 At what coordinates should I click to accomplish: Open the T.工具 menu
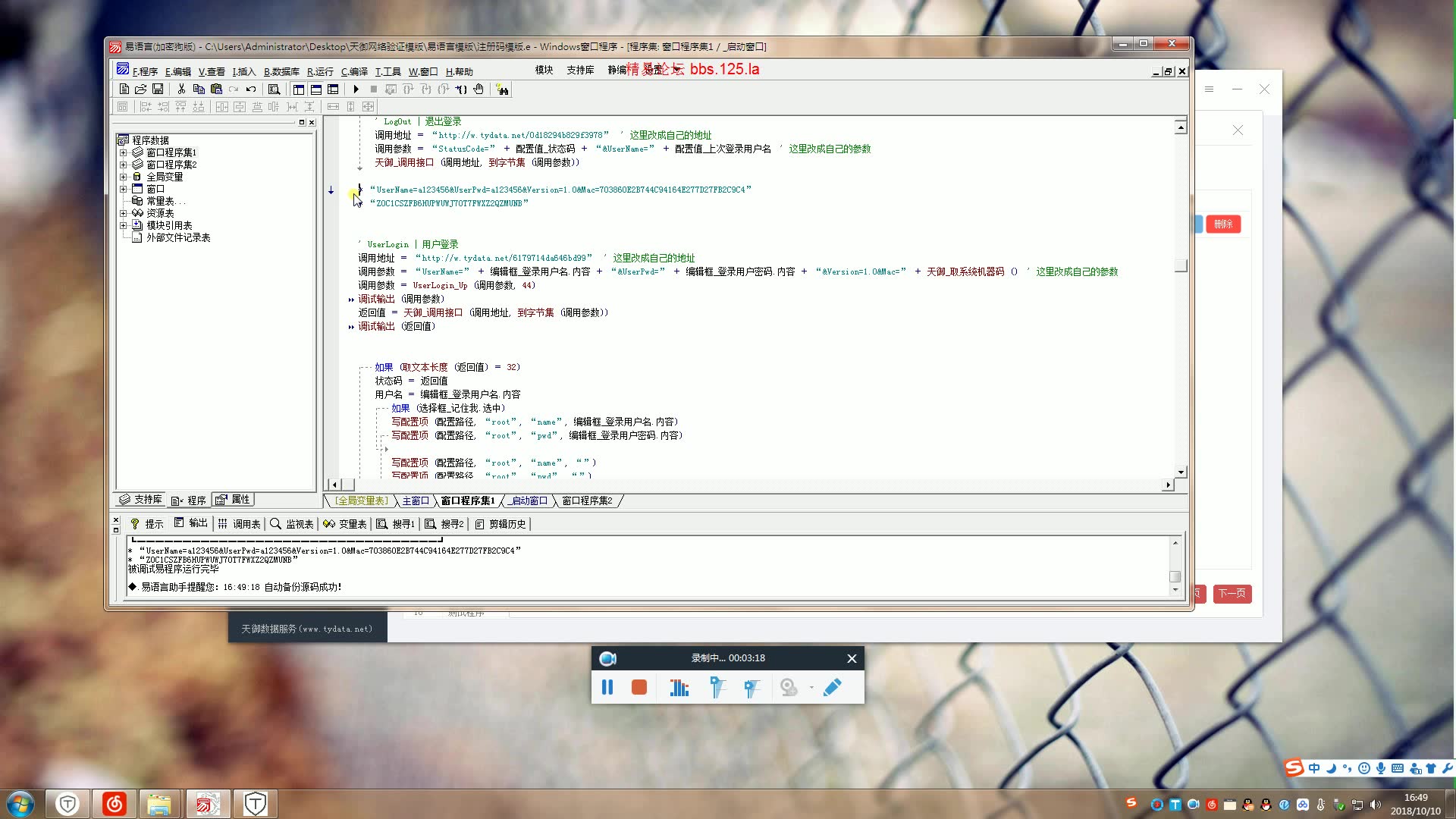point(388,71)
